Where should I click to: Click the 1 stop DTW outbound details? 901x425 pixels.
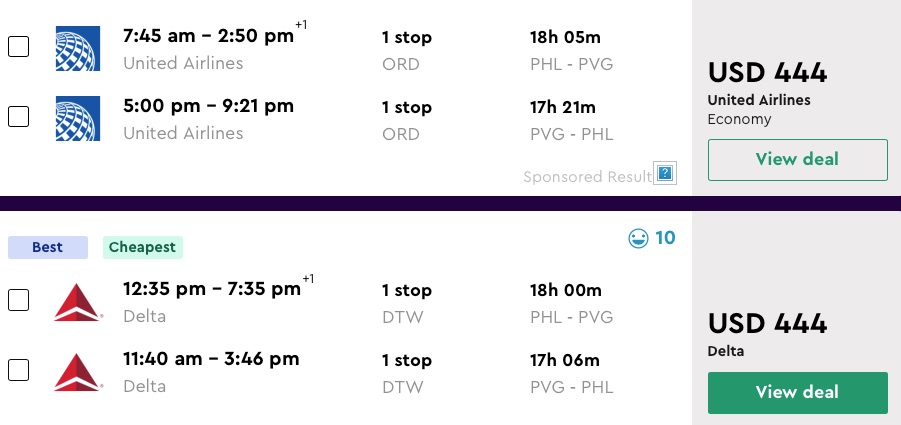(406, 302)
